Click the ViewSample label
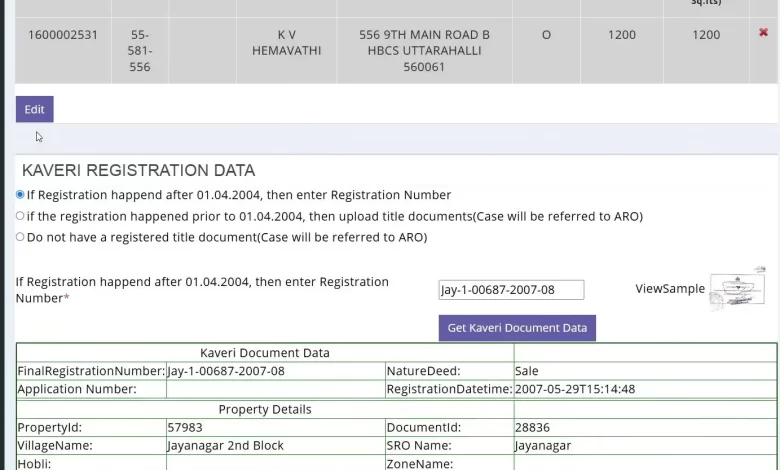This screenshot has width=780, height=470. tap(670, 289)
